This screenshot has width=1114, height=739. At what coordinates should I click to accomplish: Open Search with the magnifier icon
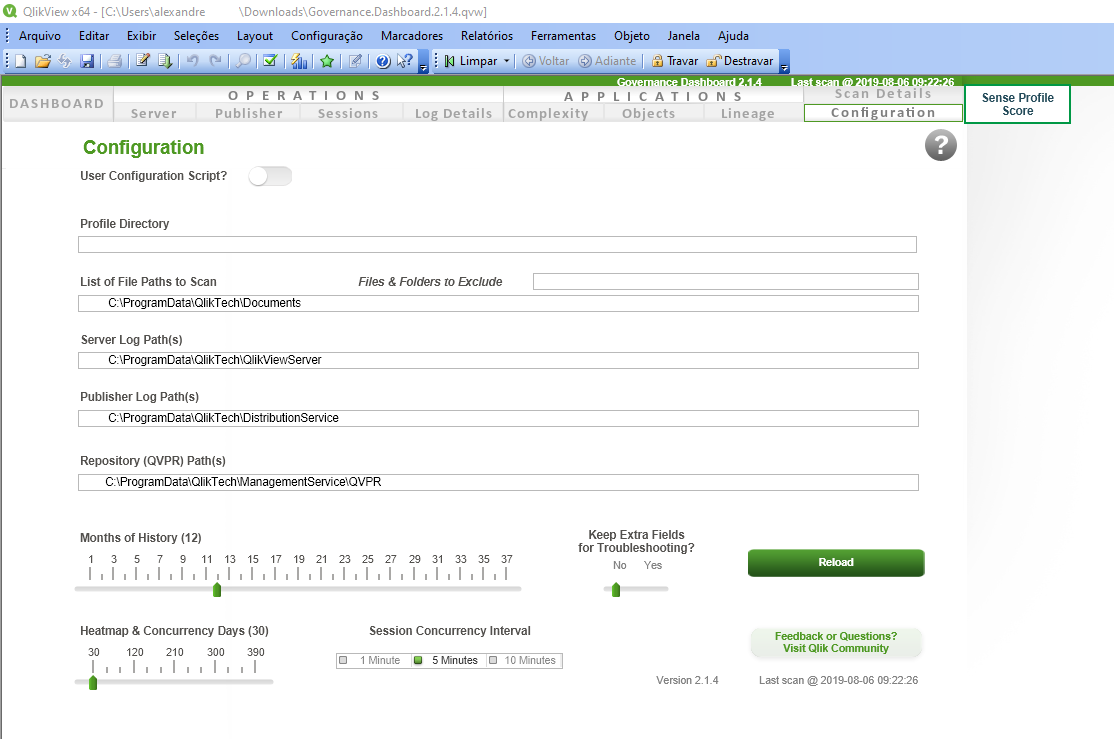click(243, 61)
